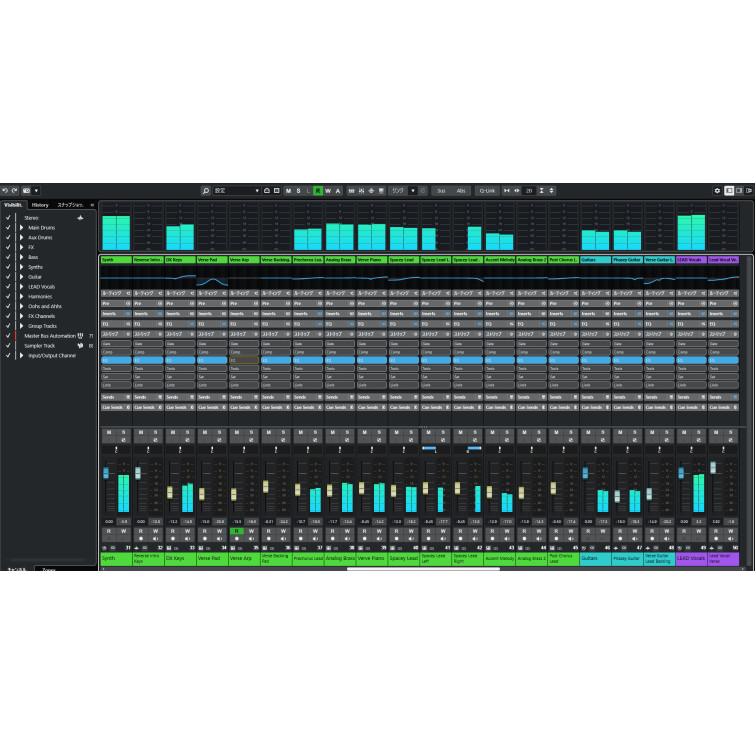Image resolution: width=756 pixels, height=756 pixels.
Task: Adjust the Synth channel volume fader
Action: coord(106,473)
